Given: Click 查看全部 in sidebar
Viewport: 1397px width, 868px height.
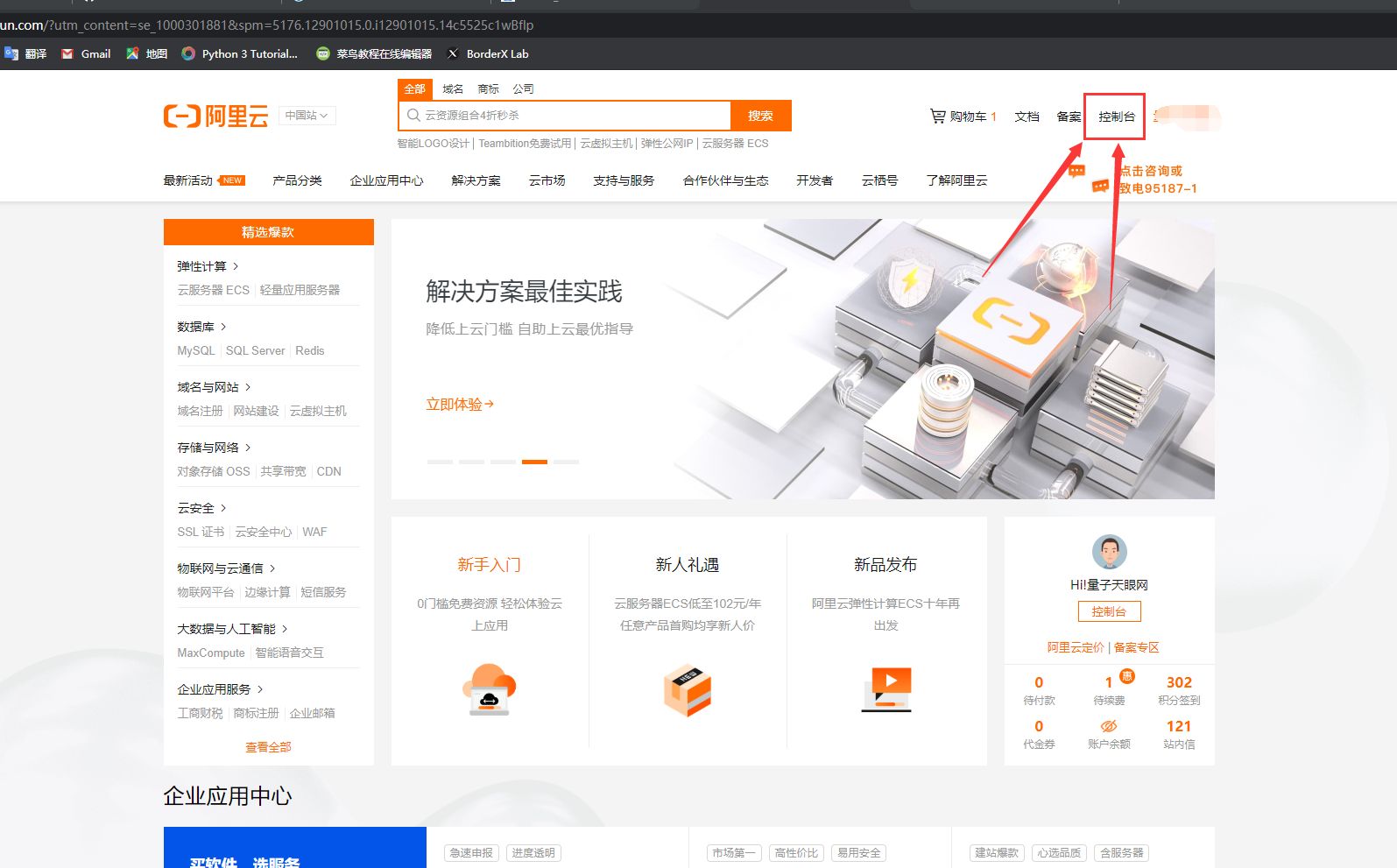Looking at the screenshot, I should point(268,747).
